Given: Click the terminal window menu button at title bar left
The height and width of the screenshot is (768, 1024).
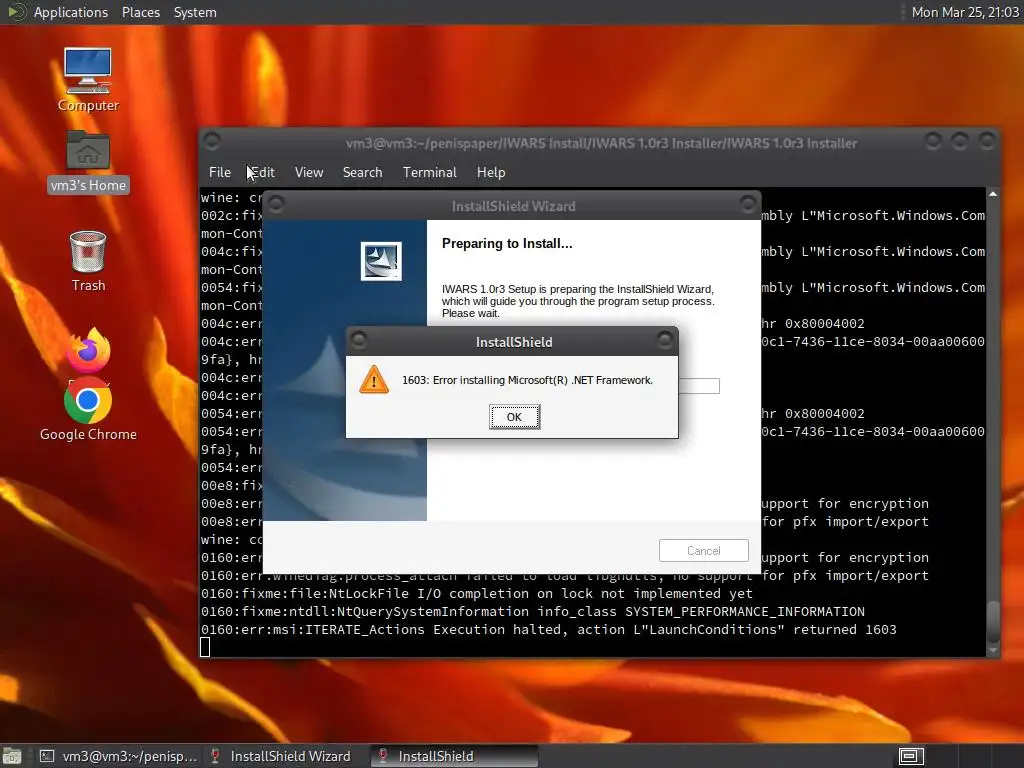Looking at the screenshot, I should 212,140.
